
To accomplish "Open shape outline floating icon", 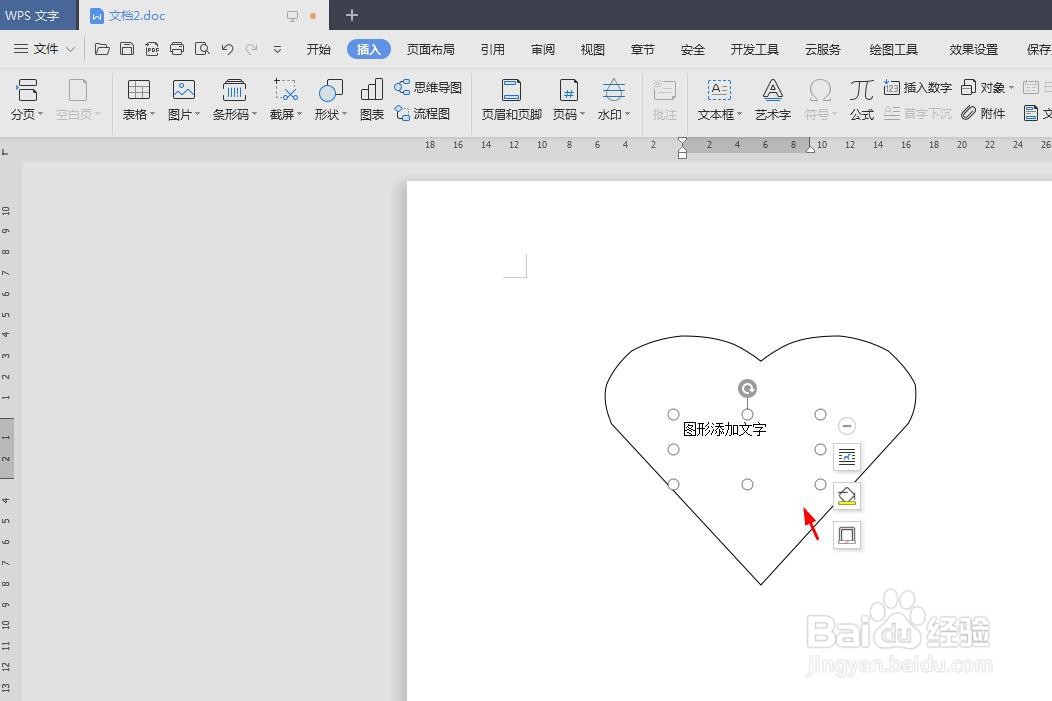I will click(x=847, y=535).
